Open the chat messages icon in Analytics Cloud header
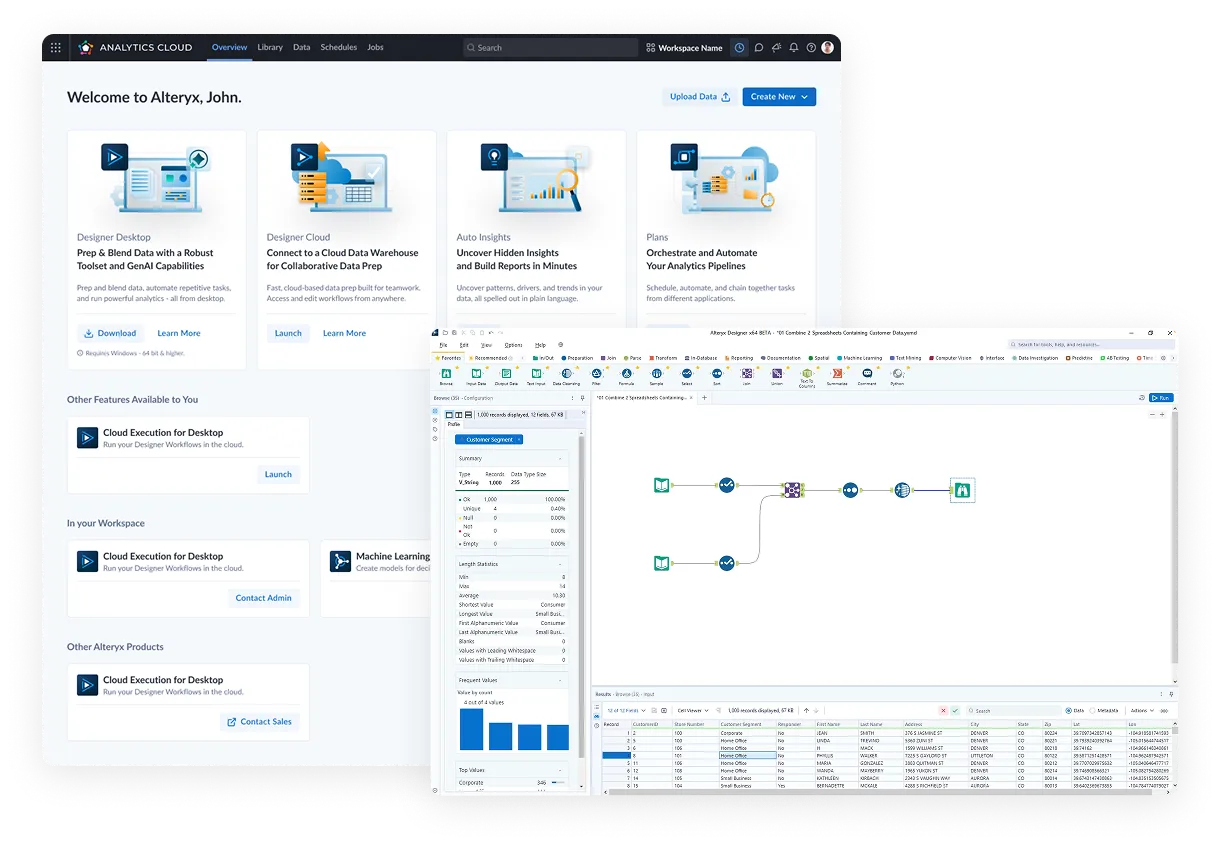The height and width of the screenshot is (846, 1221). point(759,47)
